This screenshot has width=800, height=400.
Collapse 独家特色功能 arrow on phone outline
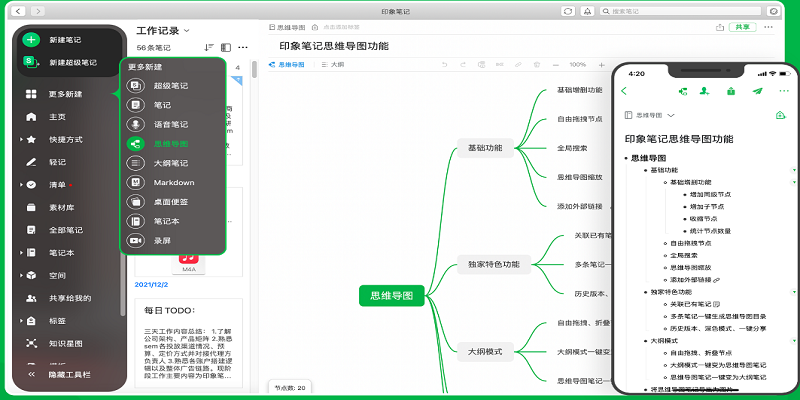793,292
